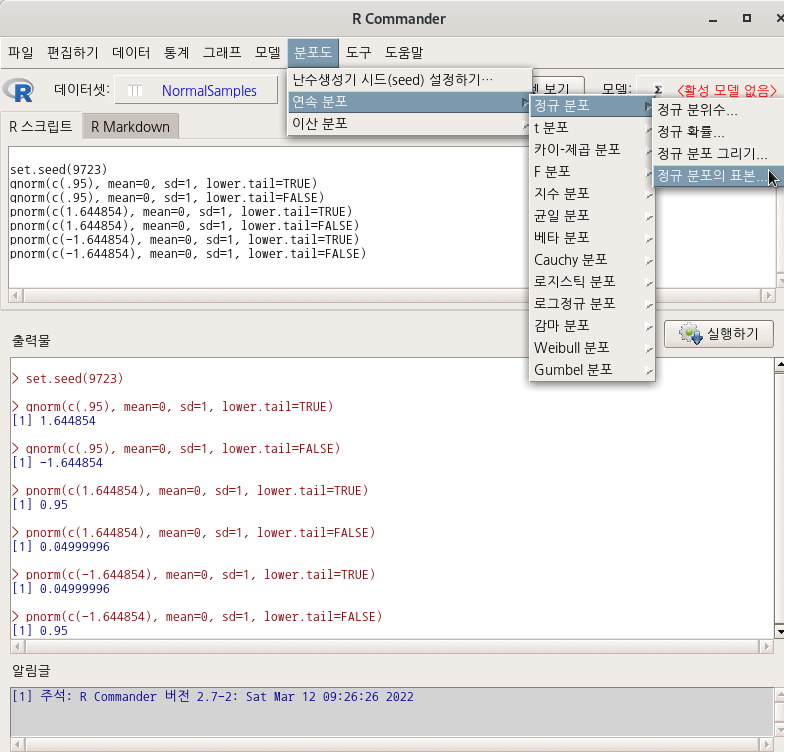Choose 정규 분위수... menu item
The width and height of the screenshot is (799, 752).
(x=718, y=110)
